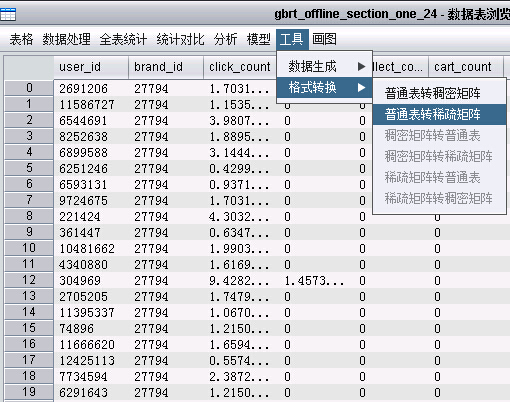The image size is (510, 402).
Task: Open the 表格 menu
Action: [21, 39]
